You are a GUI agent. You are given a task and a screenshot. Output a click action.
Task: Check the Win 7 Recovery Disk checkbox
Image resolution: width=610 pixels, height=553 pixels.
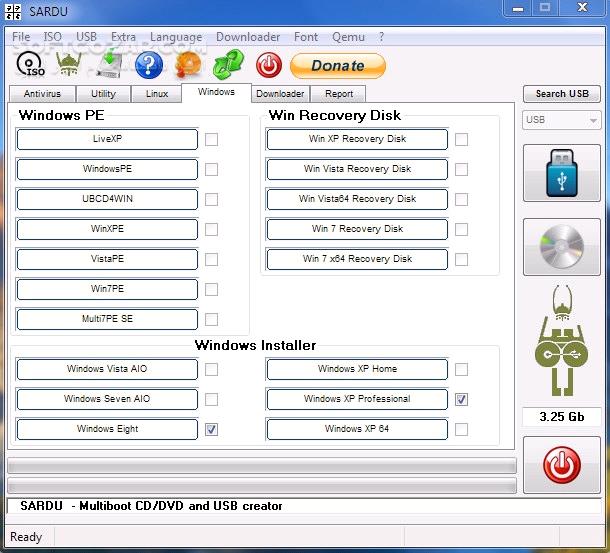click(x=461, y=229)
